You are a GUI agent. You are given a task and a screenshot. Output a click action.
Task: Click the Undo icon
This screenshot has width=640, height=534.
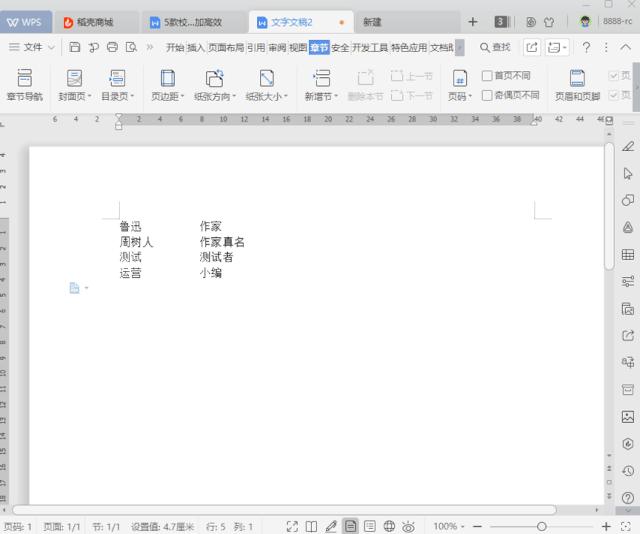93,47
